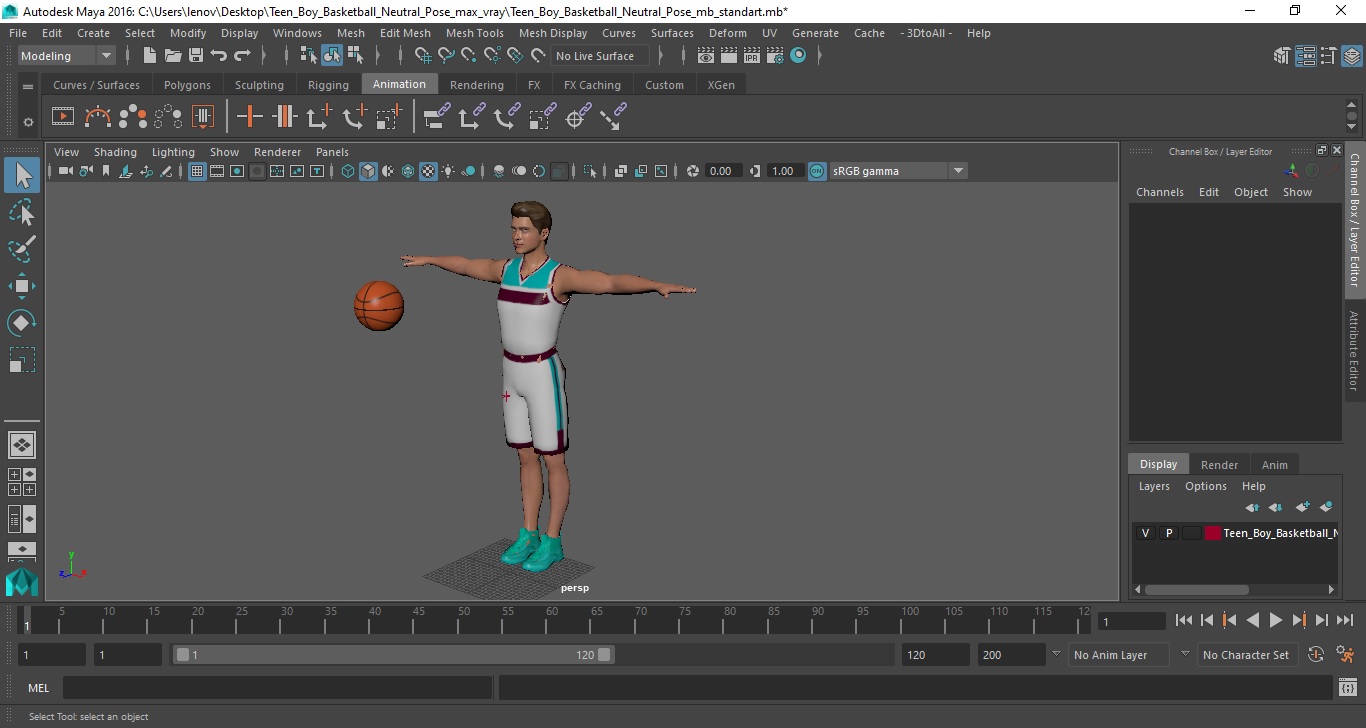Click the Attribute Editor side tab
Viewport: 1366px width, 728px height.
[1354, 351]
